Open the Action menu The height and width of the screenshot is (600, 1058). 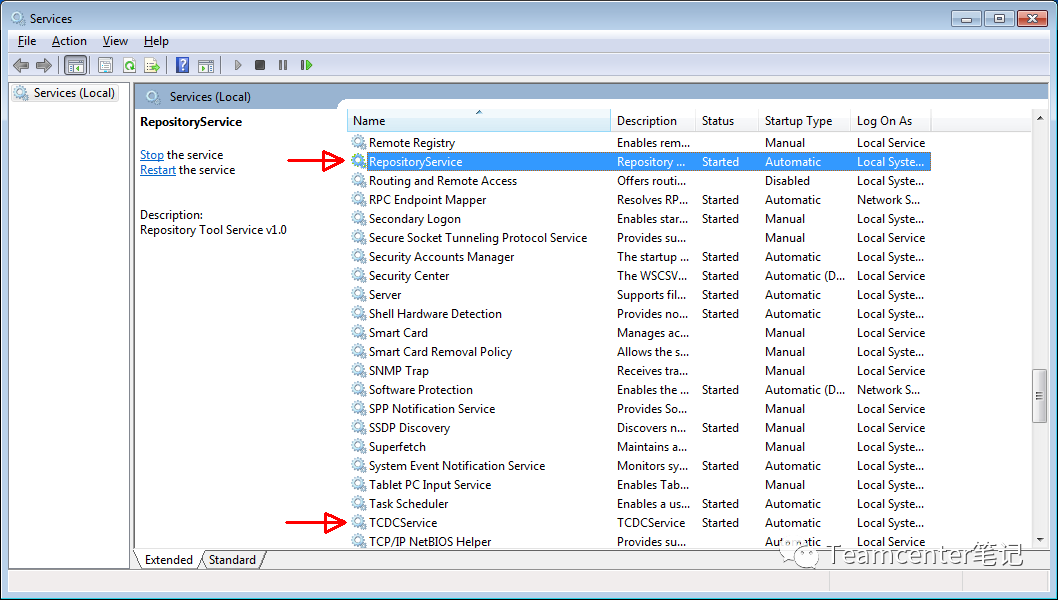click(69, 41)
